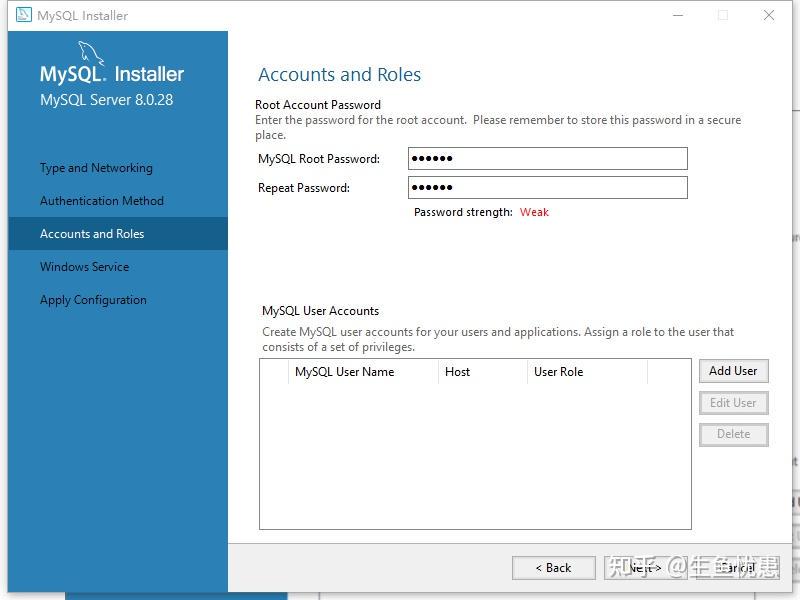Click the Edit User button
Screen dimensions: 800x600
[733, 403]
